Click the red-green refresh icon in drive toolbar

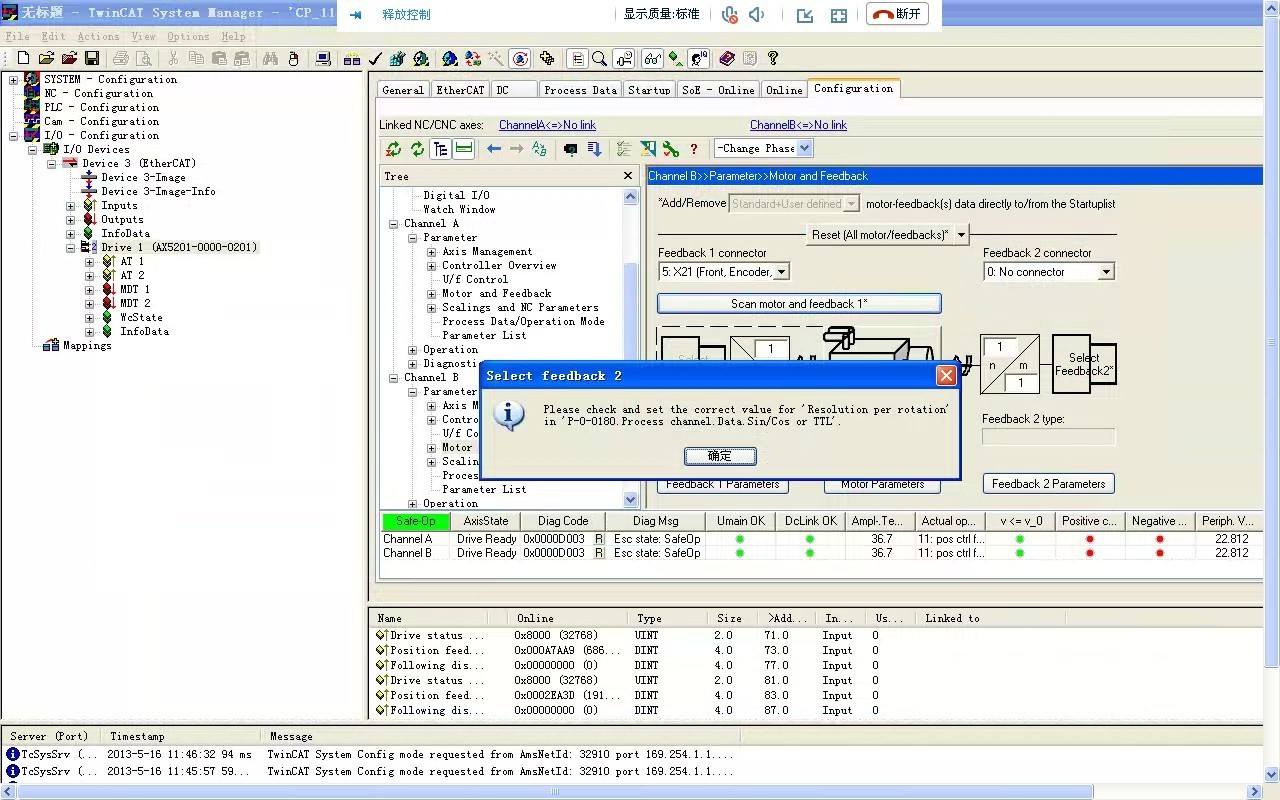point(394,149)
